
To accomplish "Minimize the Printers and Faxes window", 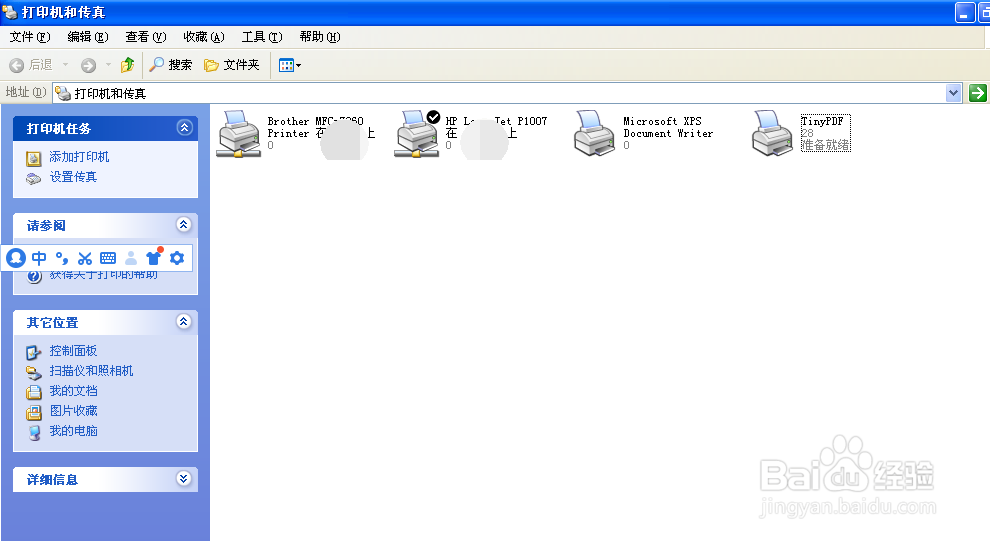I will click(965, 12).
